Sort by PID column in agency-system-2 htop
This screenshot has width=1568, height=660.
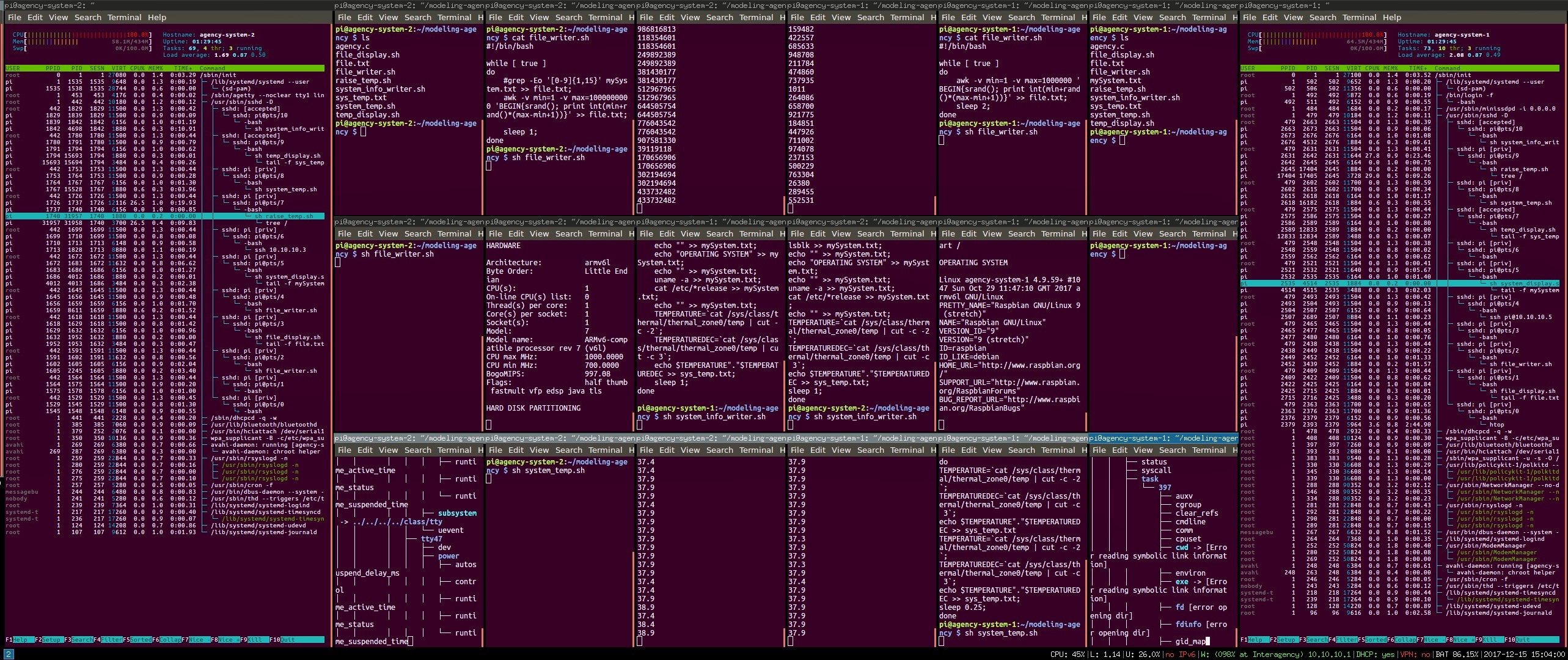coord(77,68)
